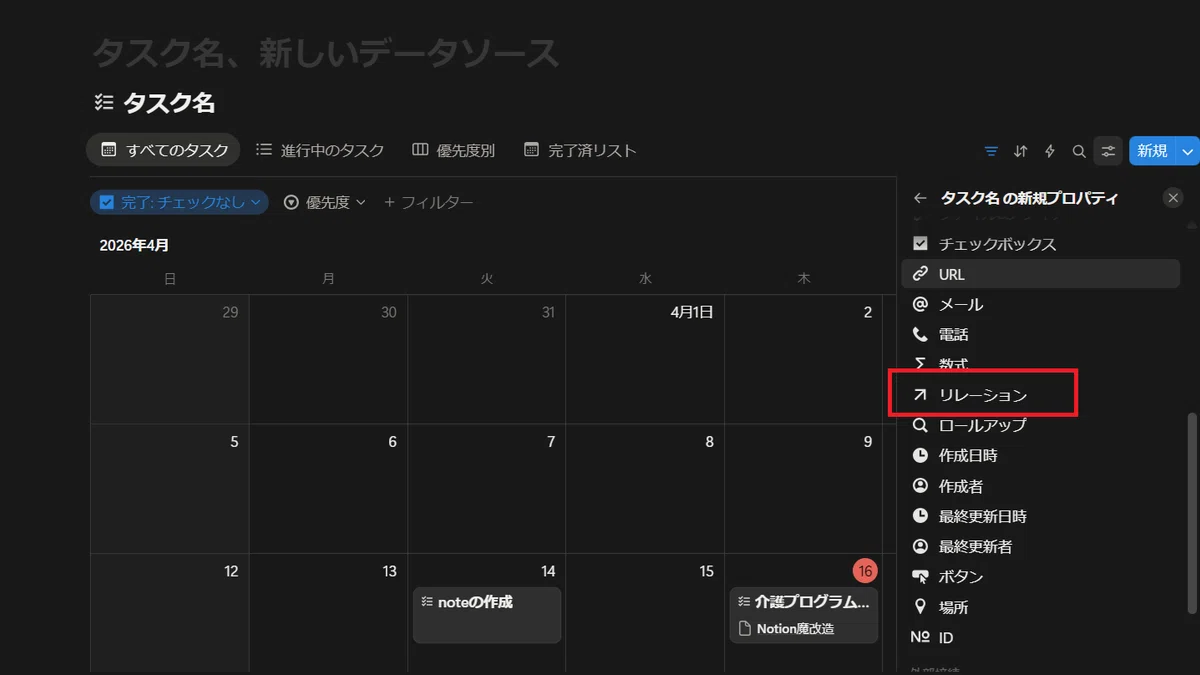
Task: Open the view settings sliders icon
Action: click(x=1108, y=151)
